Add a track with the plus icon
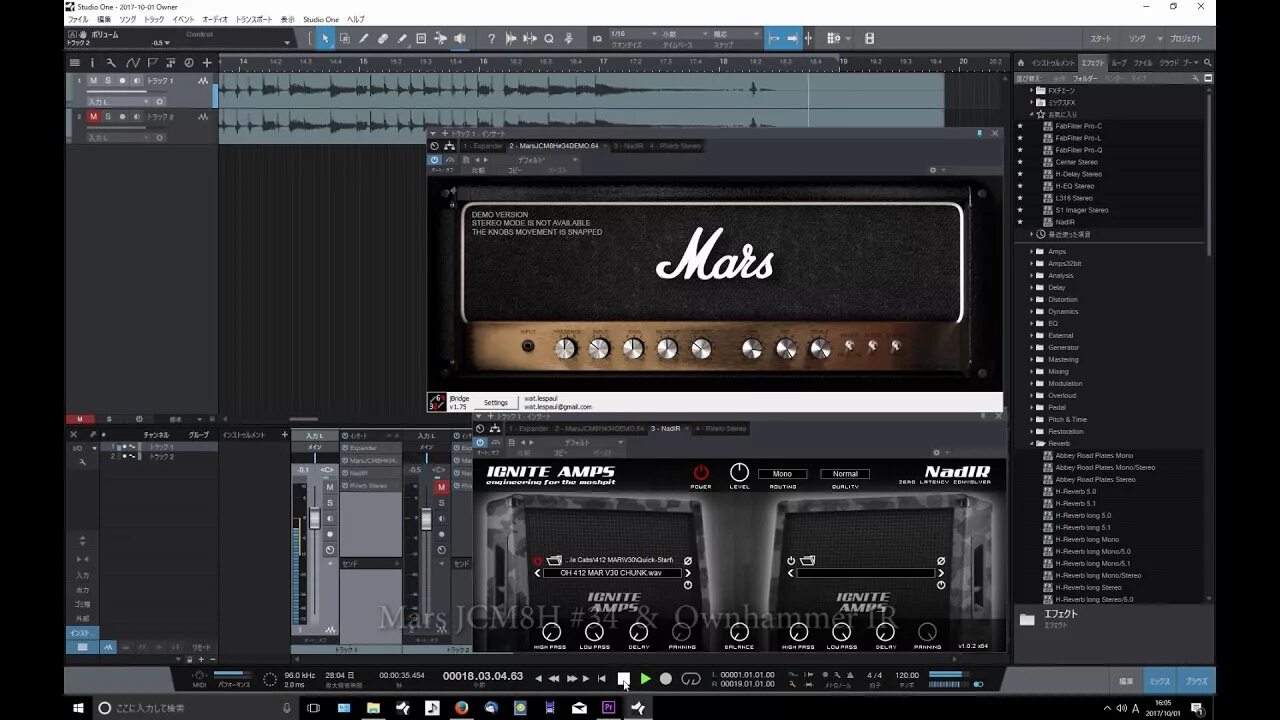 click(207, 62)
